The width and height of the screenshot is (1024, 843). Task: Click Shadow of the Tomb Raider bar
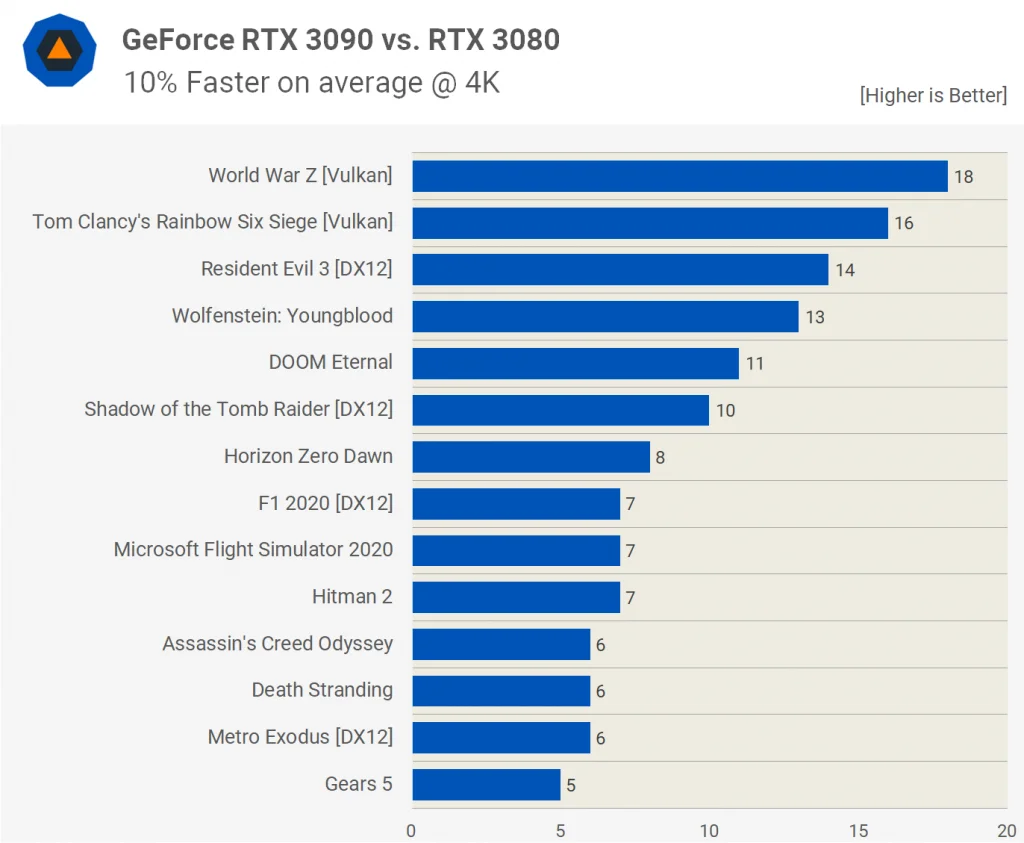(x=560, y=410)
